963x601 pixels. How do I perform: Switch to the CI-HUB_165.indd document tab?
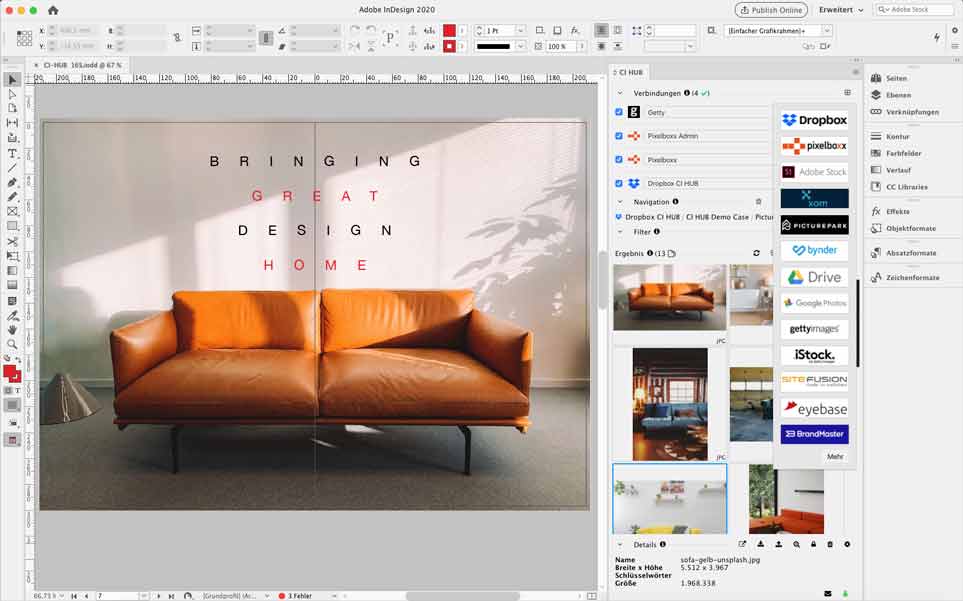pyautogui.click(x=82, y=65)
